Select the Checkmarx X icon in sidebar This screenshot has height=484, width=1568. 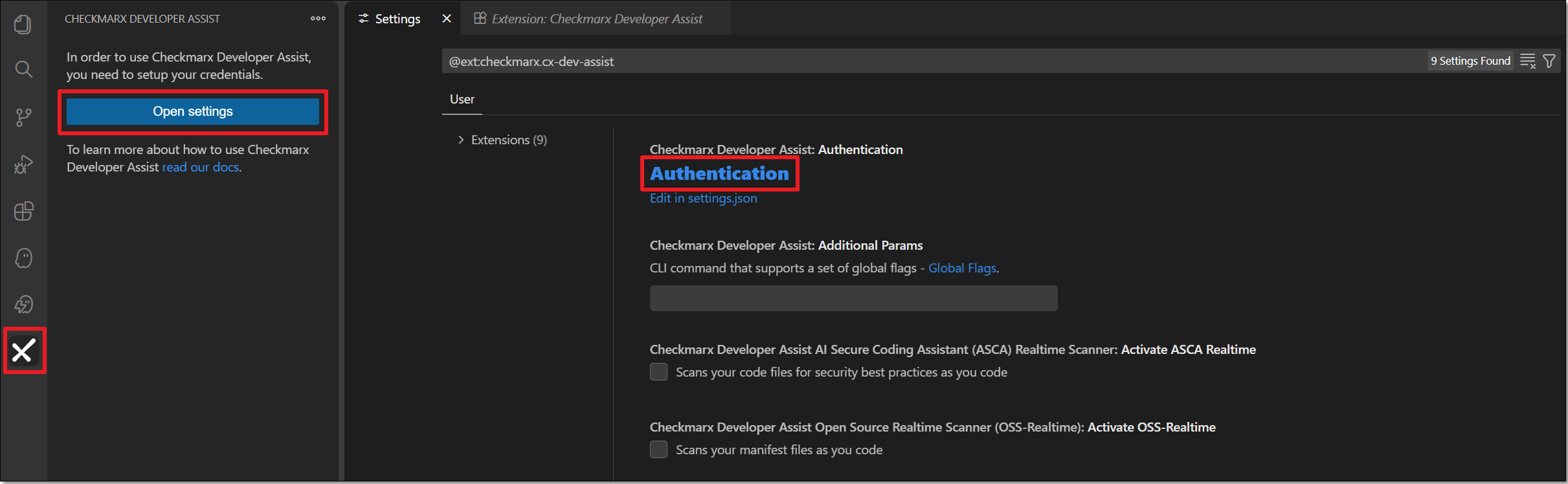coord(24,351)
